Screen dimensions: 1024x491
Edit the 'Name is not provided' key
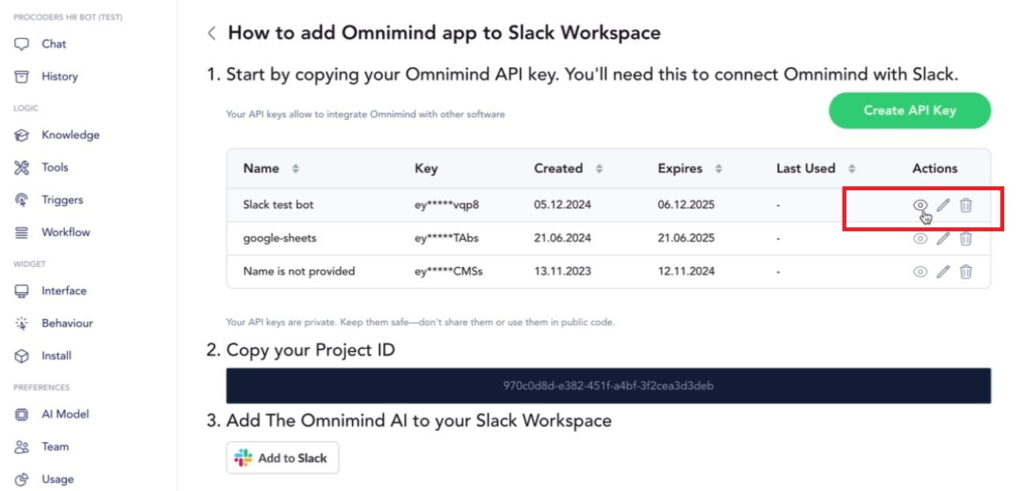(x=942, y=271)
